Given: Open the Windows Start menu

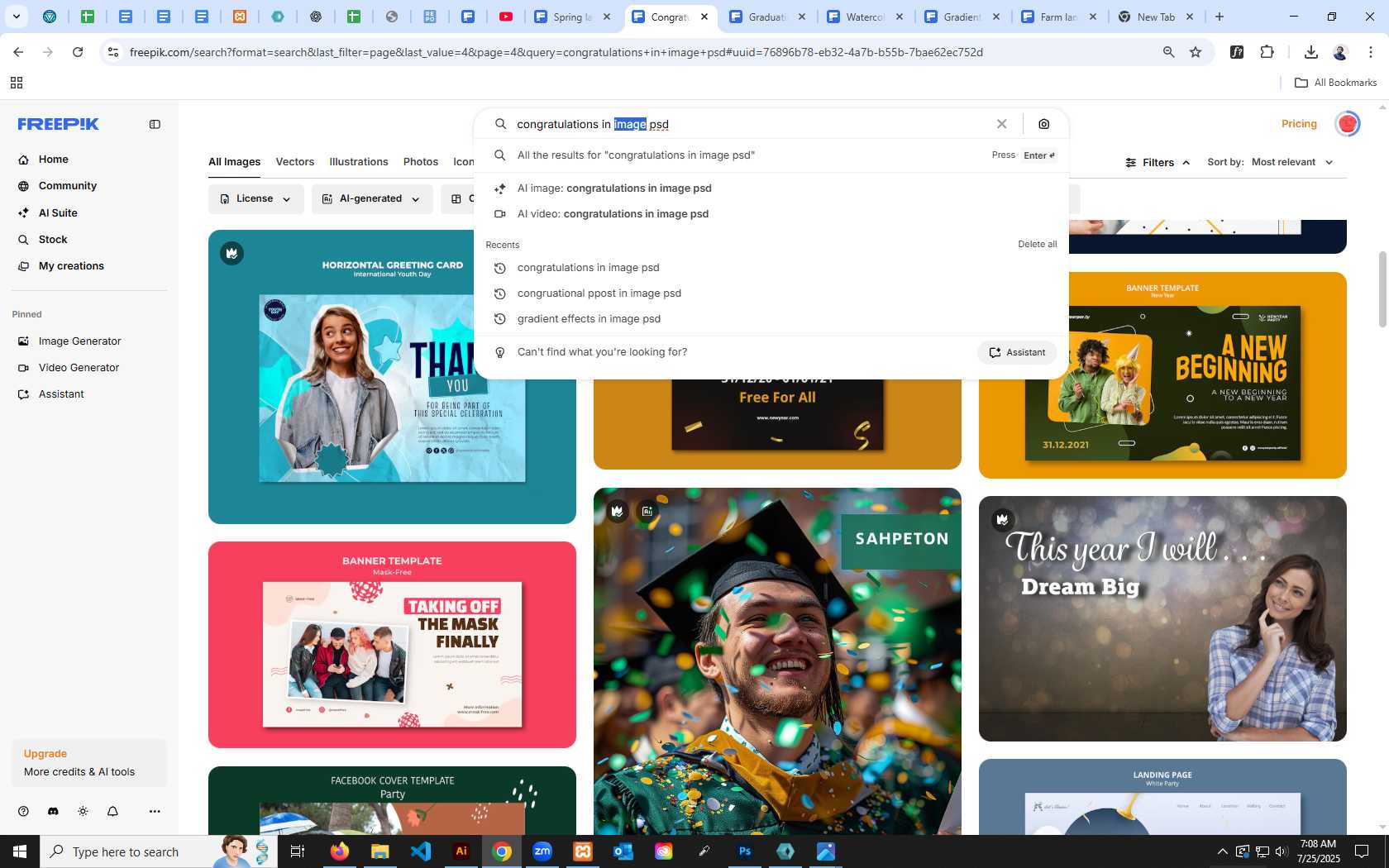Looking at the screenshot, I should [20, 851].
